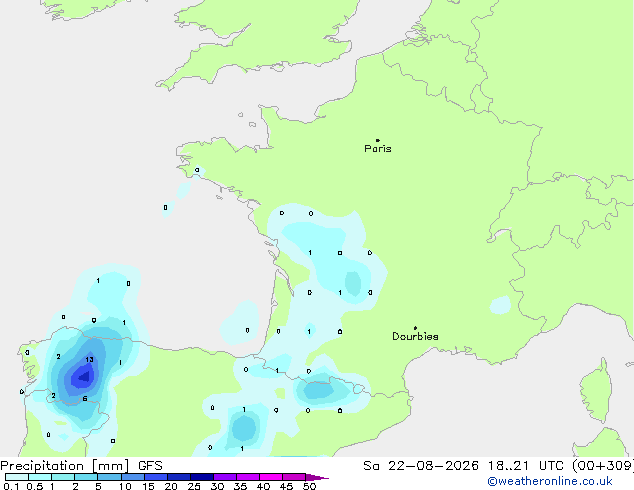The image size is (634, 490).
Task: Click the Dourbies city label
Action: [x=415, y=336]
